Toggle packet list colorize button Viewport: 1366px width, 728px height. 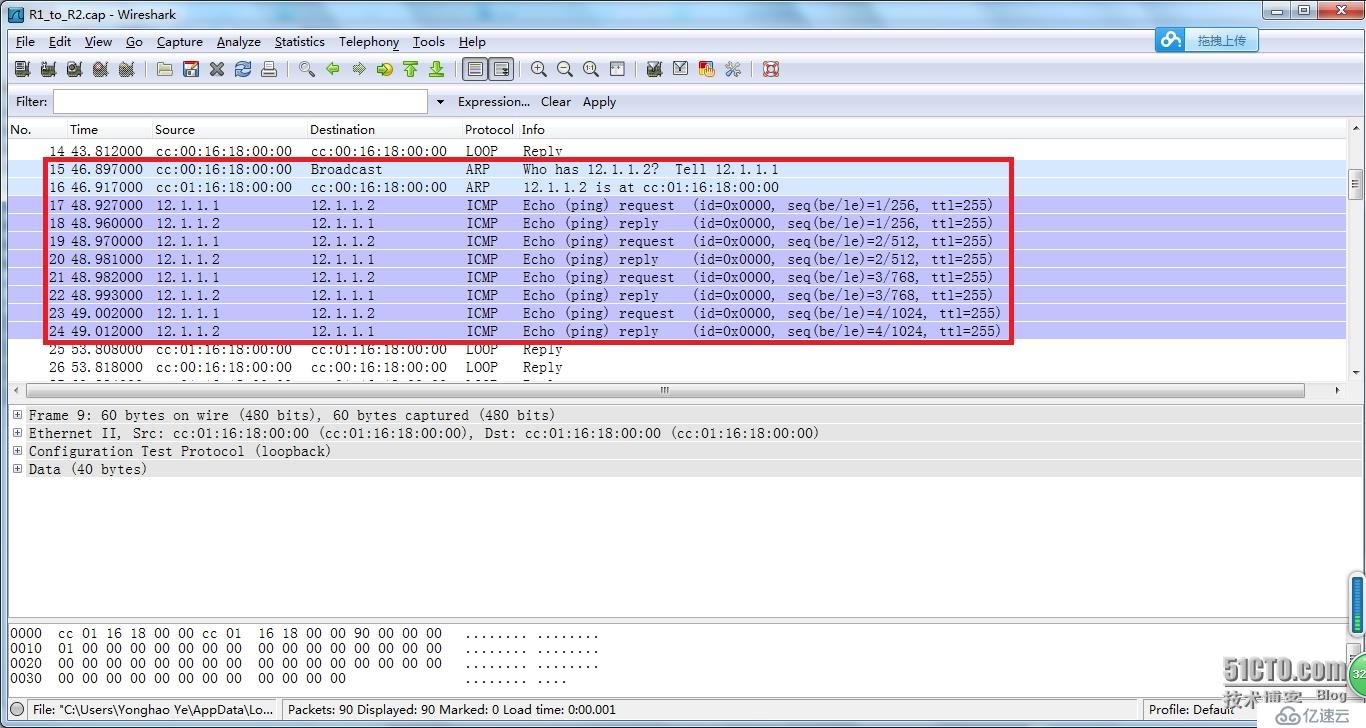[x=475, y=69]
